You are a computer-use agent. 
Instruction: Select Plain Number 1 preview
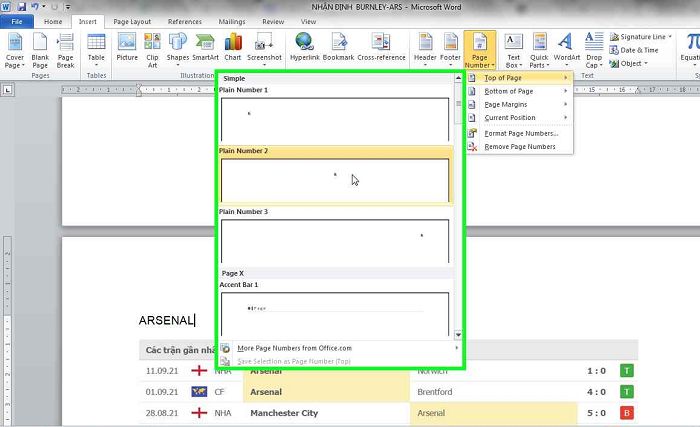(x=335, y=119)
